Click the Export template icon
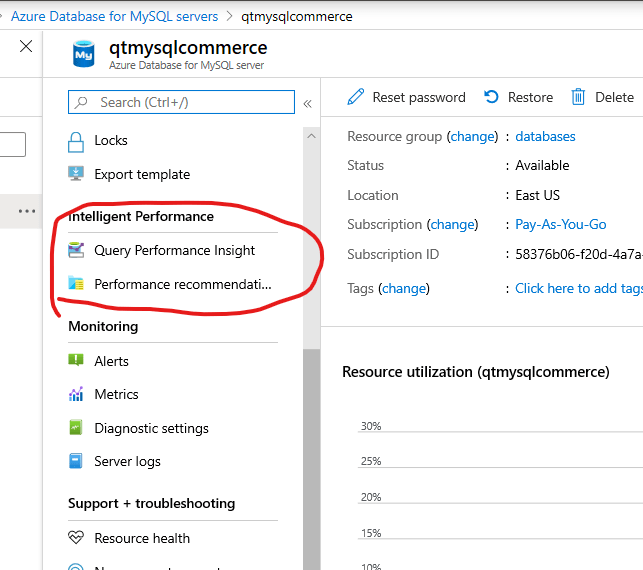643x570 pixels. coord(76,173)
